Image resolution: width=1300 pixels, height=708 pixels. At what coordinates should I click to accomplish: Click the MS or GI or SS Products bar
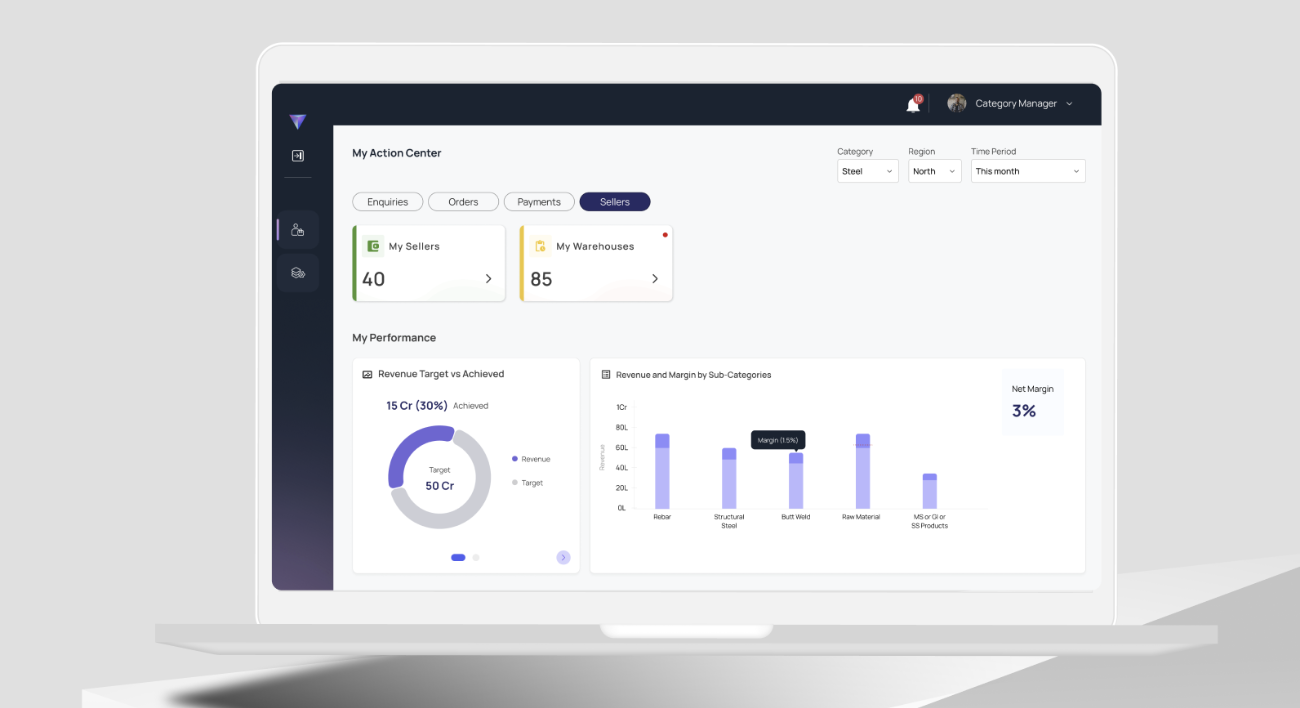930,491
